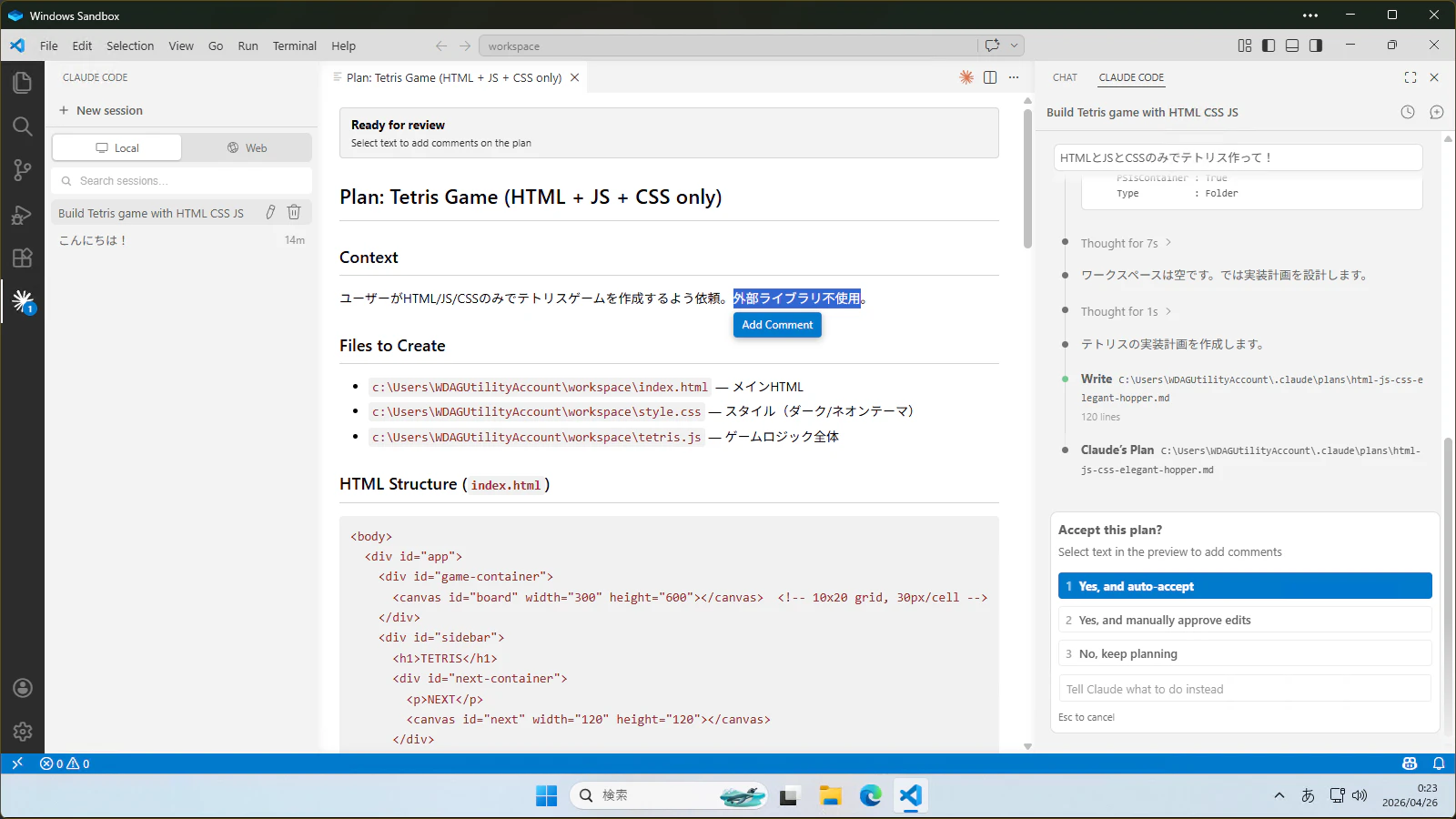Go back in navigation history
Screen dimensions: 1456x819
point(441,45)
